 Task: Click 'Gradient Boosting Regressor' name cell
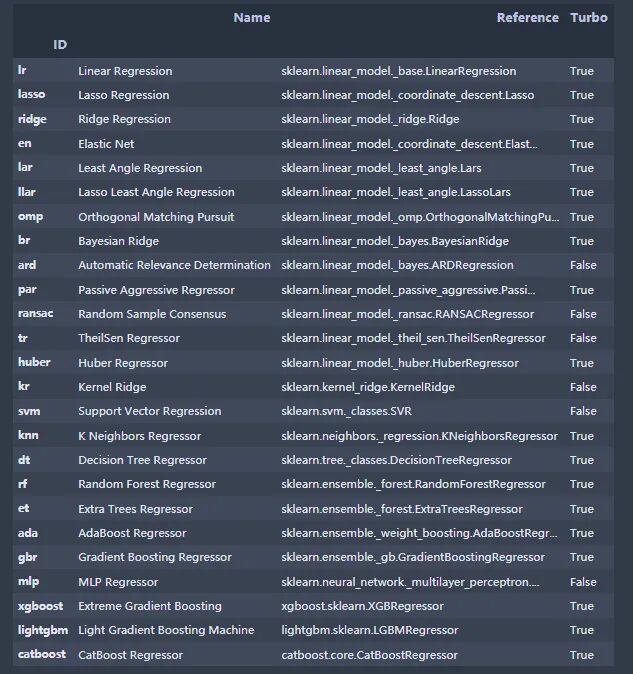(155, 558)
